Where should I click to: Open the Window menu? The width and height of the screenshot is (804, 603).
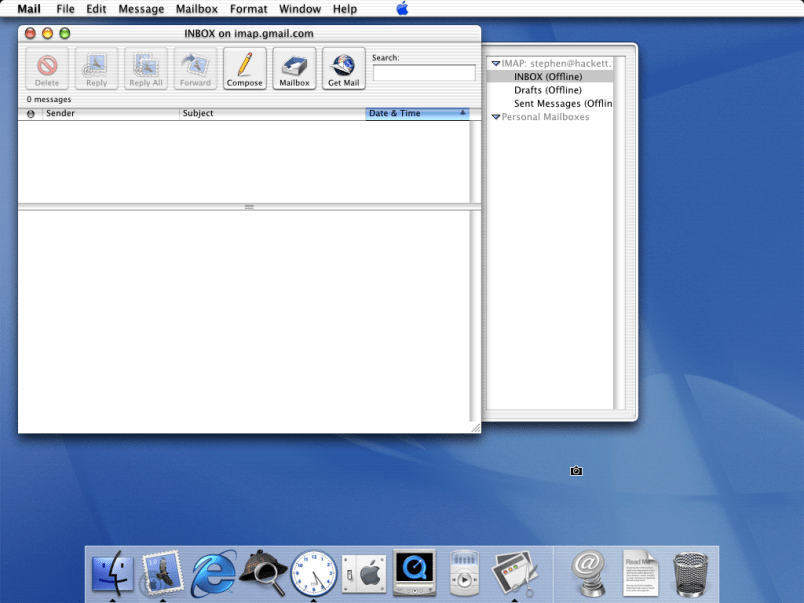299,9
